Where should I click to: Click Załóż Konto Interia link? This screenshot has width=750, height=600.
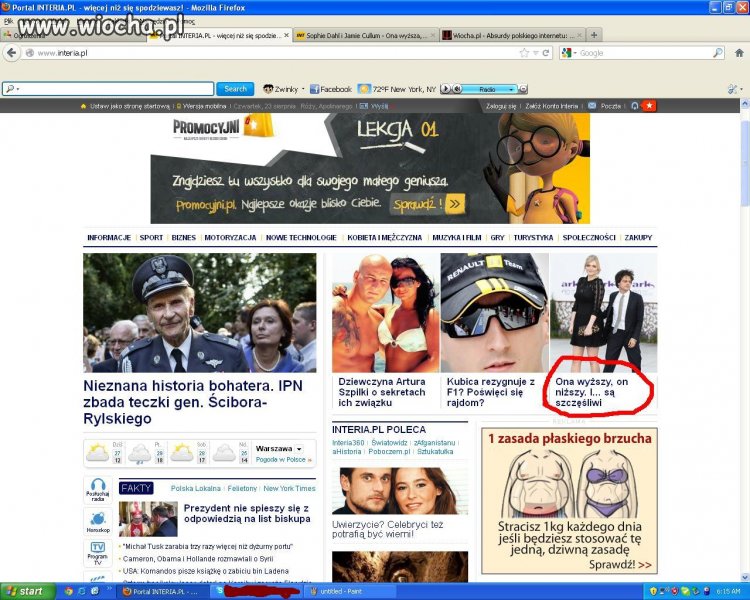[551, 106]
